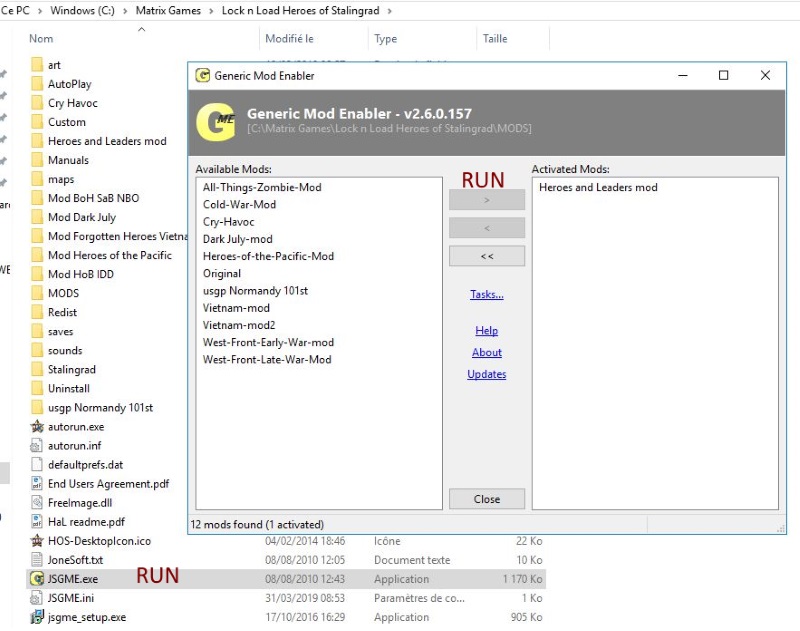The width and height of the screenshot is (800, 631).
Task: Expand chevron after Ce PC breadcrumb
Action: [x=40, y=11]
